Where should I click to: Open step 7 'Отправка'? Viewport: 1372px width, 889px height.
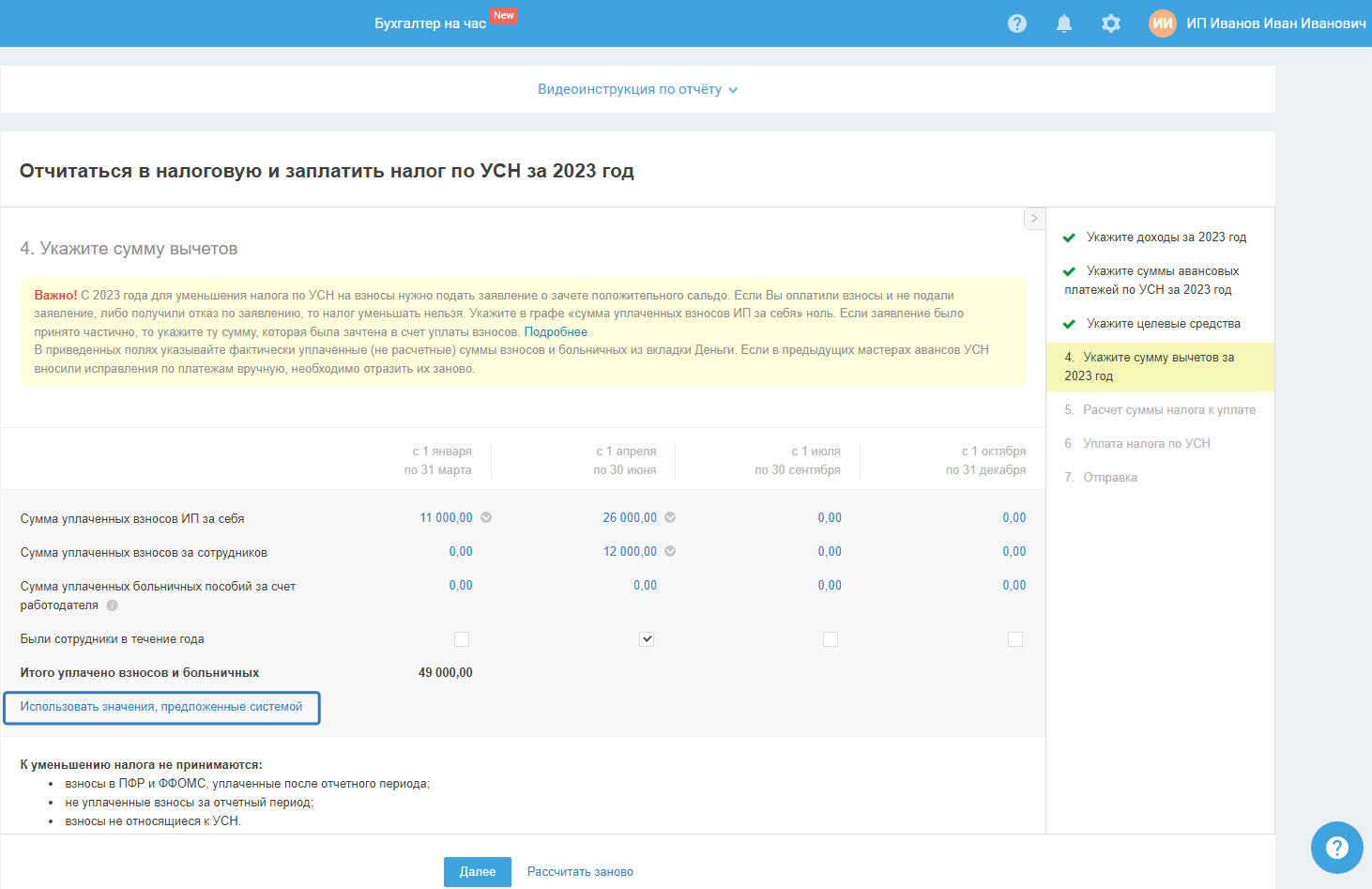click(x=1101, y=478)
